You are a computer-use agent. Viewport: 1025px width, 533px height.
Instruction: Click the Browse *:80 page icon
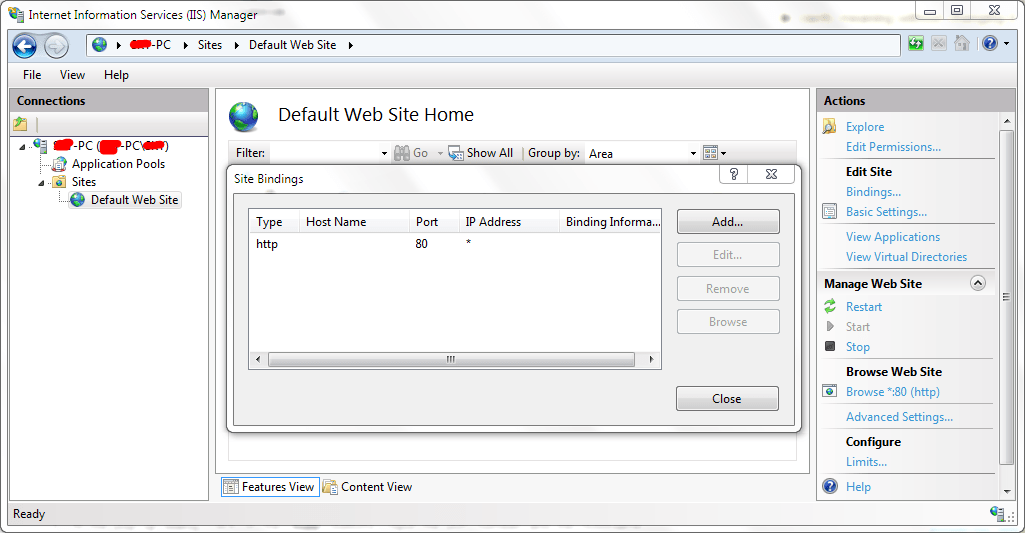tap(830, 391)
